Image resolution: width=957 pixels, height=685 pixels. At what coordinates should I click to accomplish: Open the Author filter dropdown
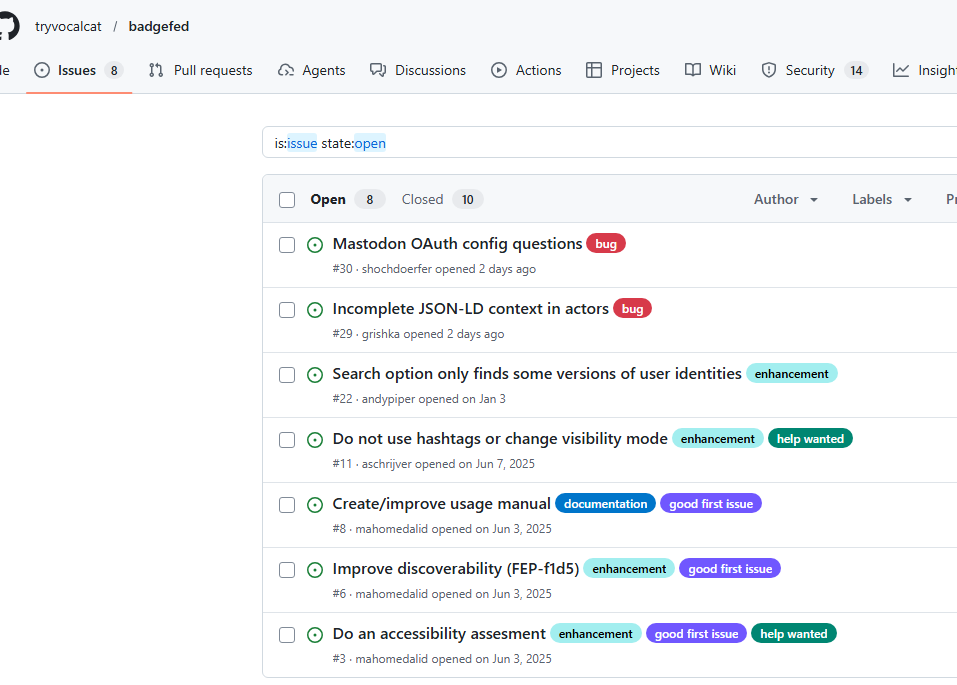pyautogui.click(x=785, y=199)
